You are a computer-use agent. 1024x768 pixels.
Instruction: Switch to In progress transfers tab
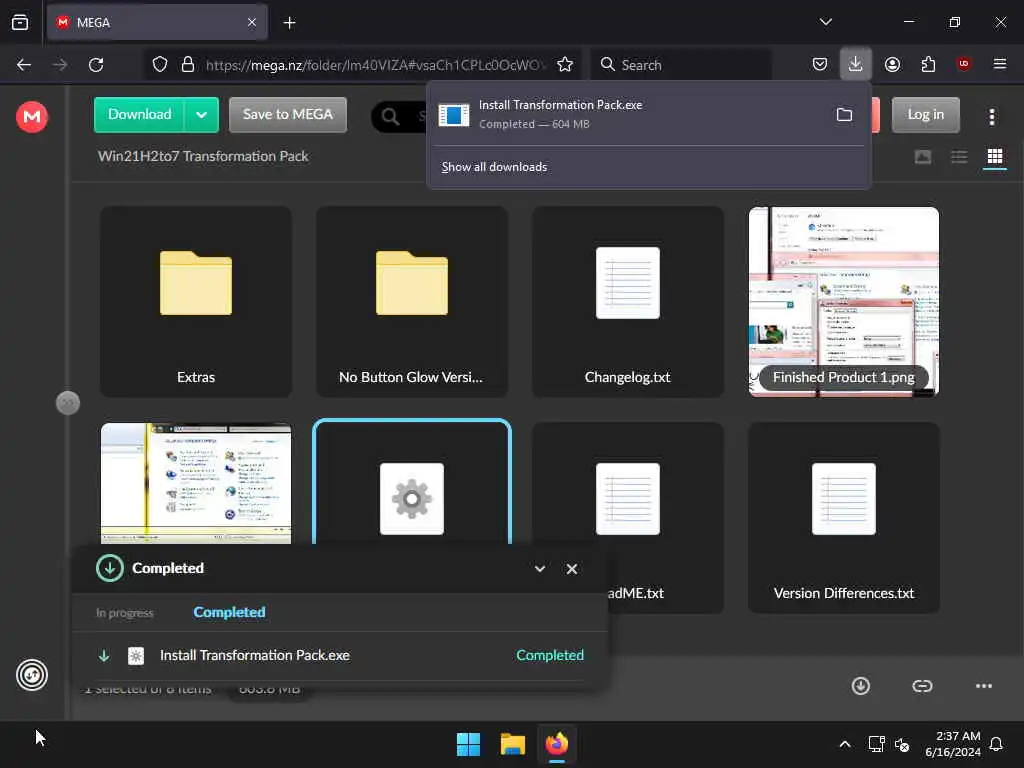coord(125,613)
